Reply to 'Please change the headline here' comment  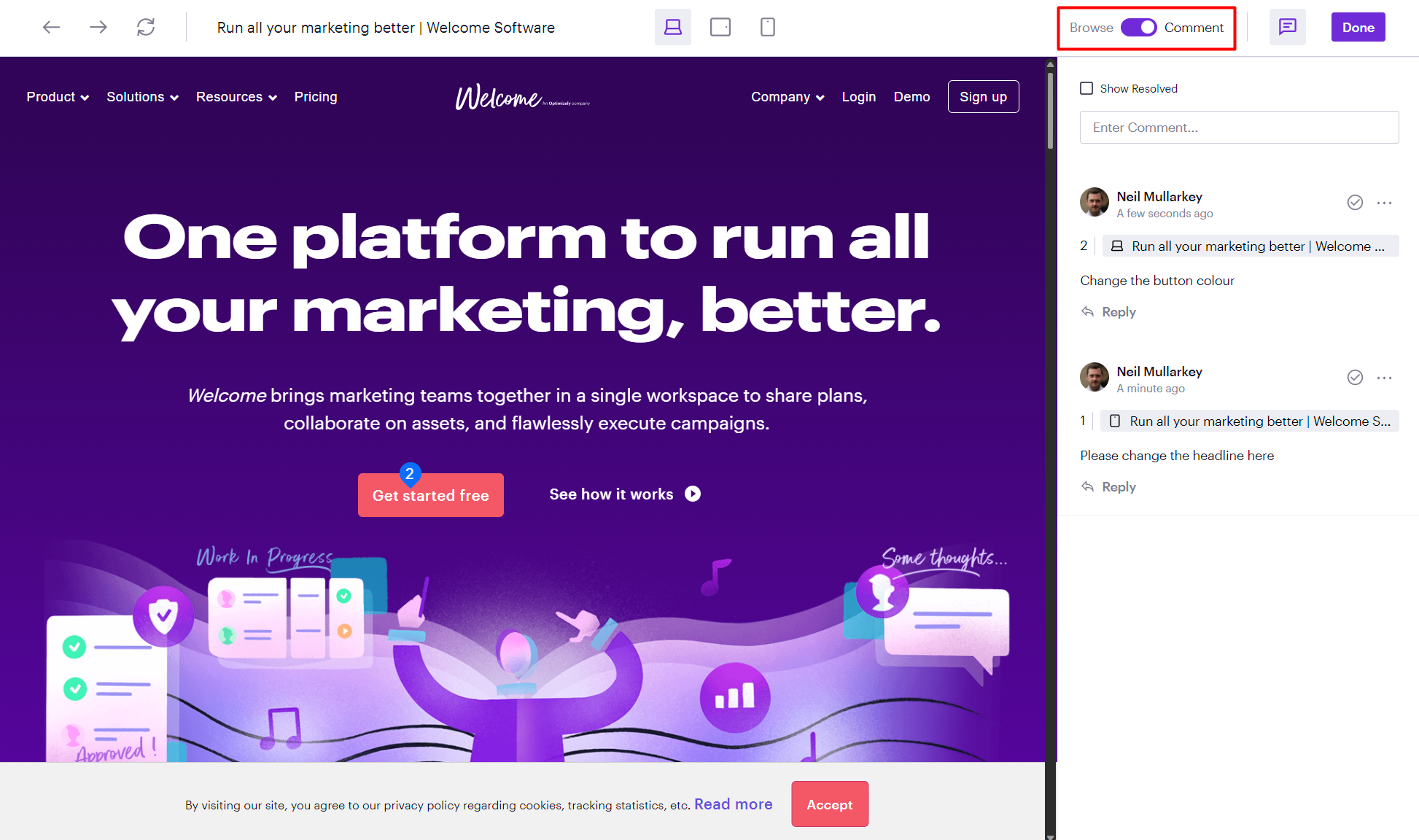point(1108,487)
